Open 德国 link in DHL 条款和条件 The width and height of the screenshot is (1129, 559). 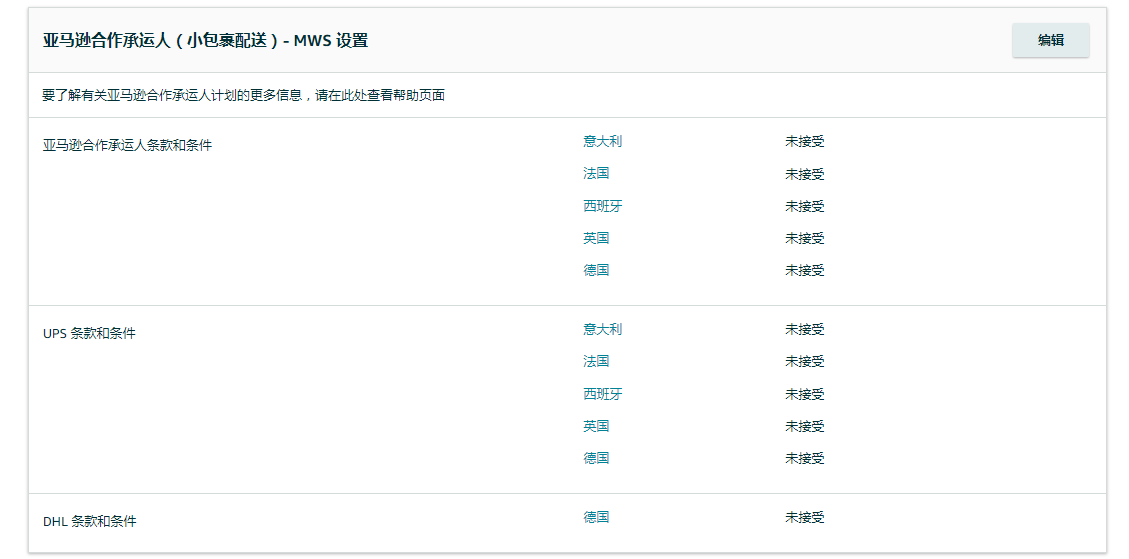click(596, 516)
